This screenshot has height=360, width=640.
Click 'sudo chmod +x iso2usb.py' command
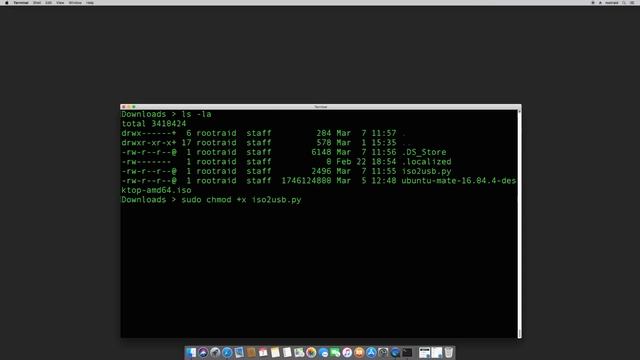(241, 200)
